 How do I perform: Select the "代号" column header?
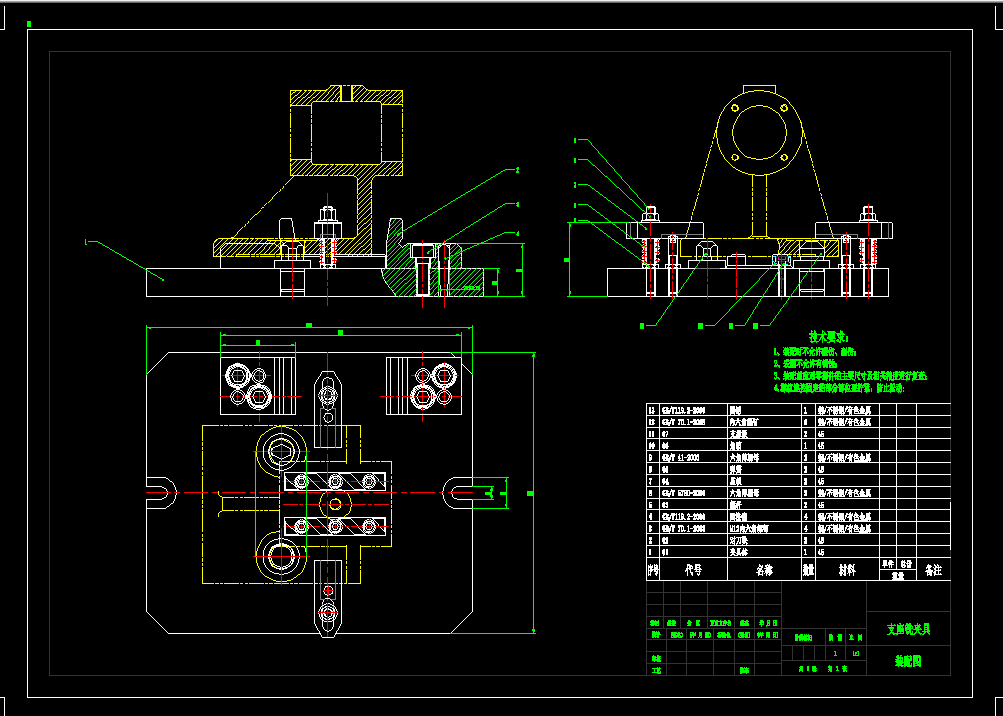[693, 570]
